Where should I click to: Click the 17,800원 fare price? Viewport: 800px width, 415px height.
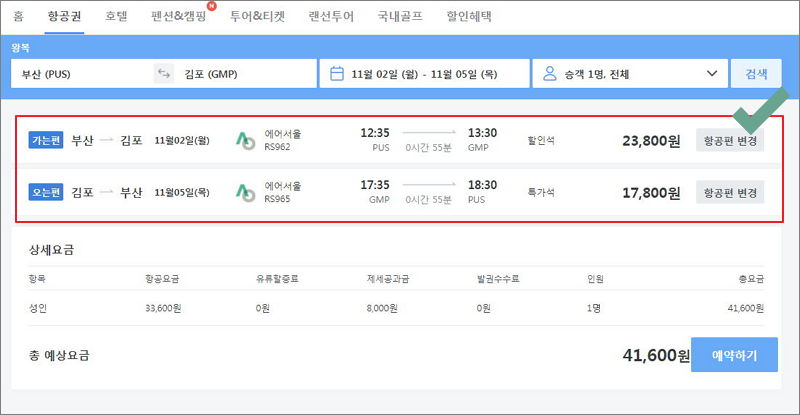[x=652, y=193]
